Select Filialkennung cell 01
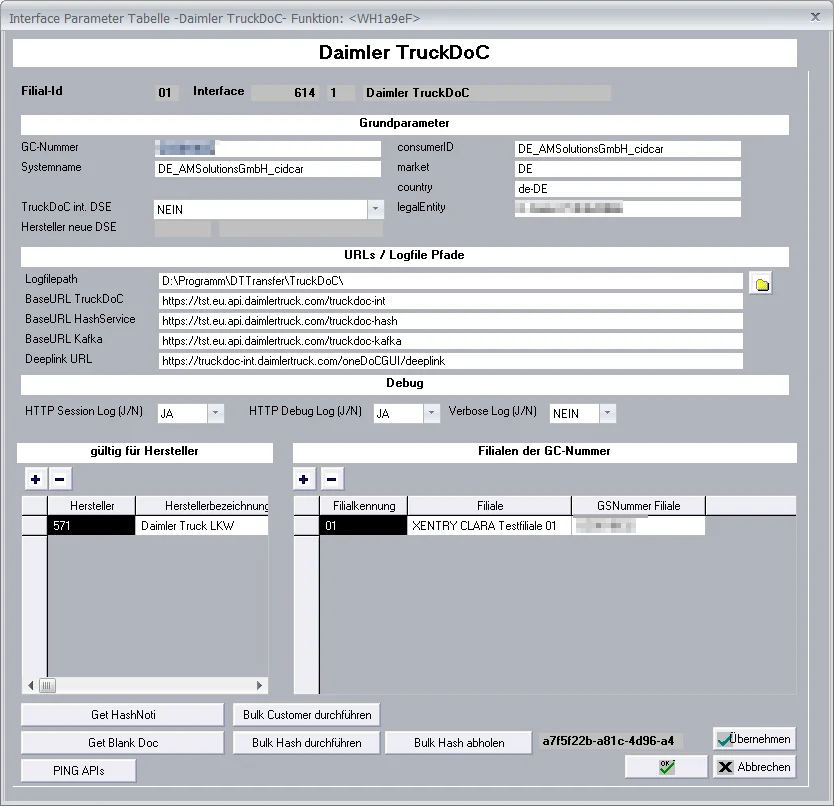 (x=363, y=526)
